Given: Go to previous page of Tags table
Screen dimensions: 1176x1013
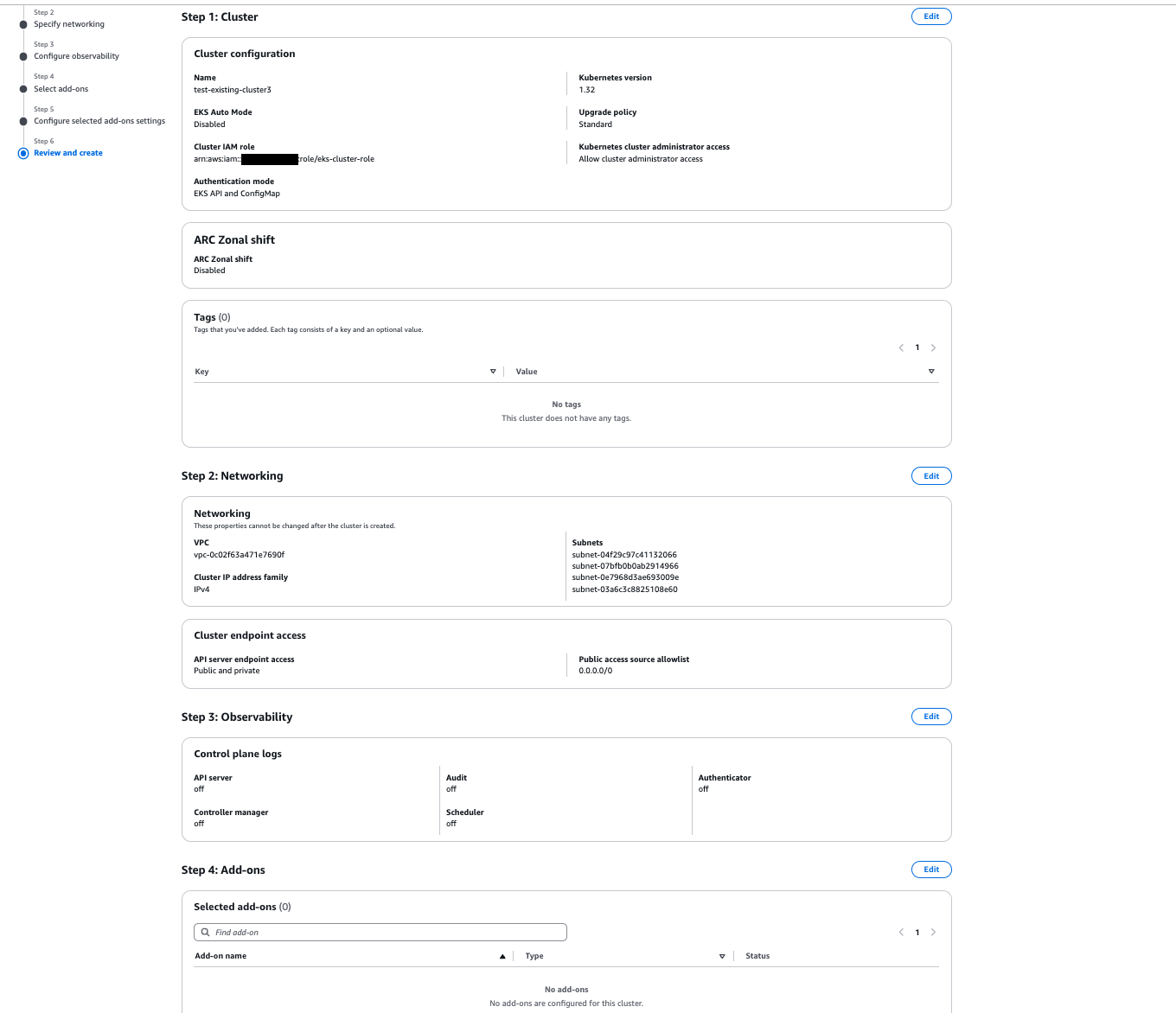Looking at the screenshot, I should pyautogui.click(x=901, y=347).
